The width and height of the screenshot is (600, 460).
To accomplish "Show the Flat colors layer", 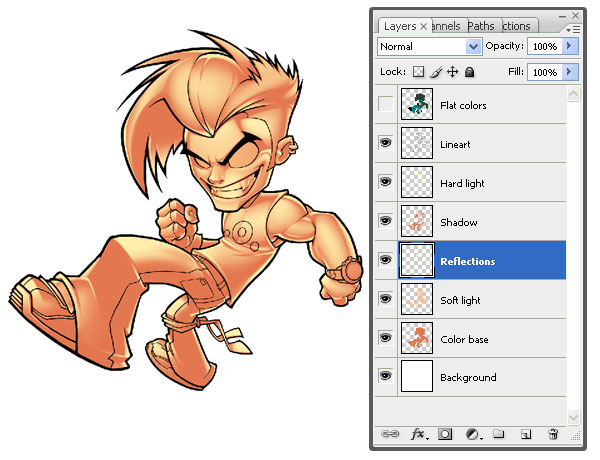I will coord(385,104).
